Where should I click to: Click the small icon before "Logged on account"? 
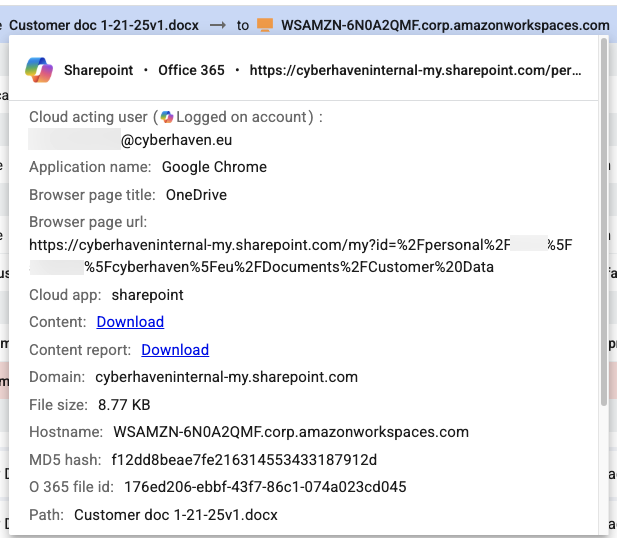coord(167,117)
